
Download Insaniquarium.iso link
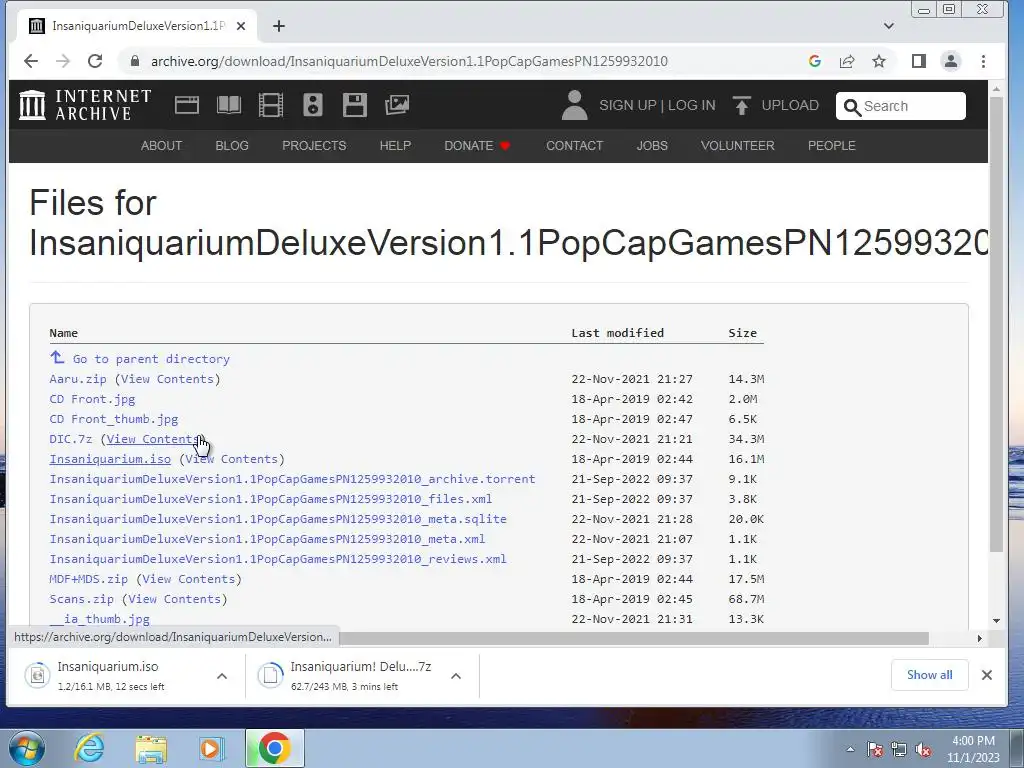(x=110, y=459)
